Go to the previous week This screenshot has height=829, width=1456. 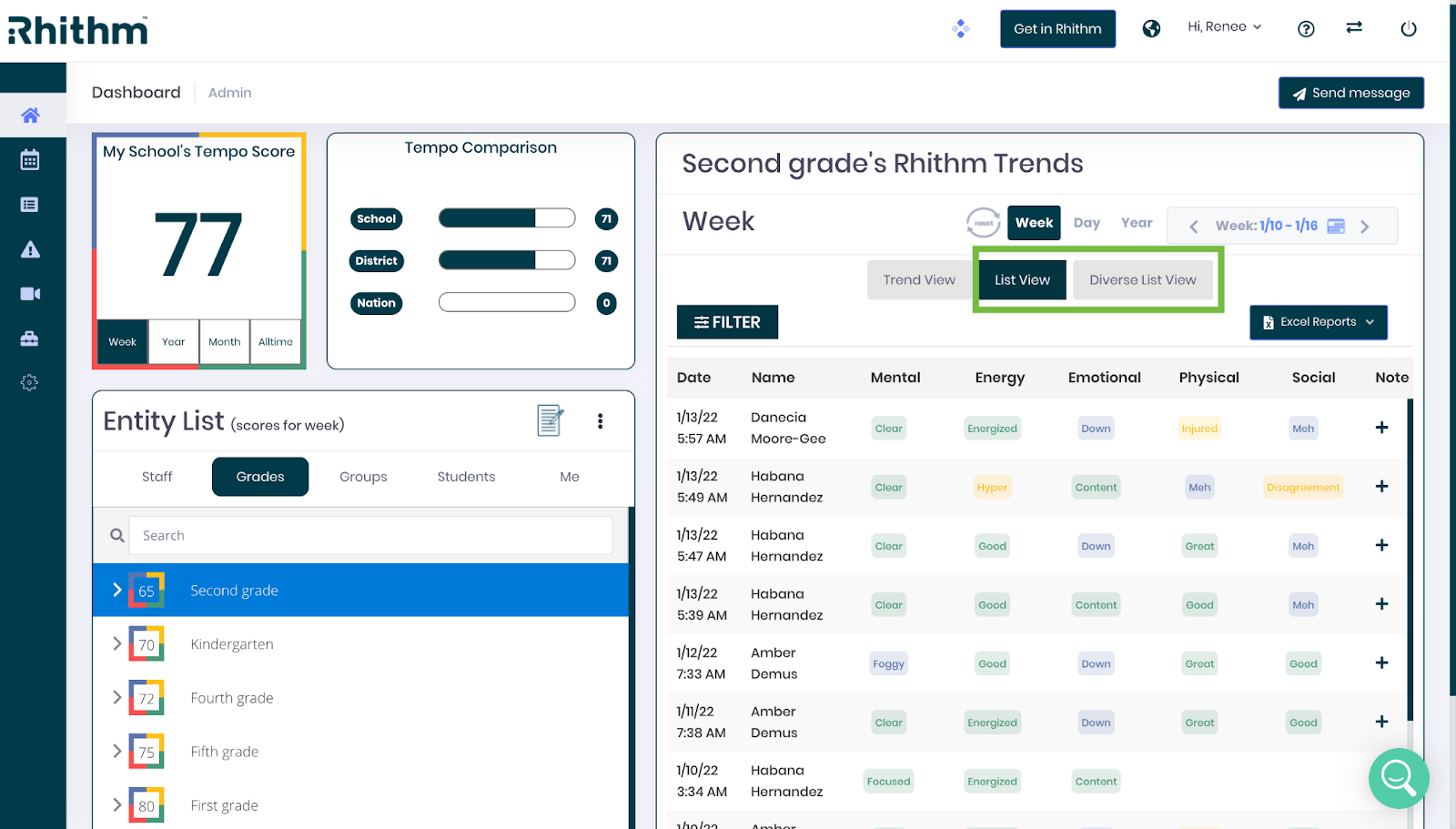1194,227
